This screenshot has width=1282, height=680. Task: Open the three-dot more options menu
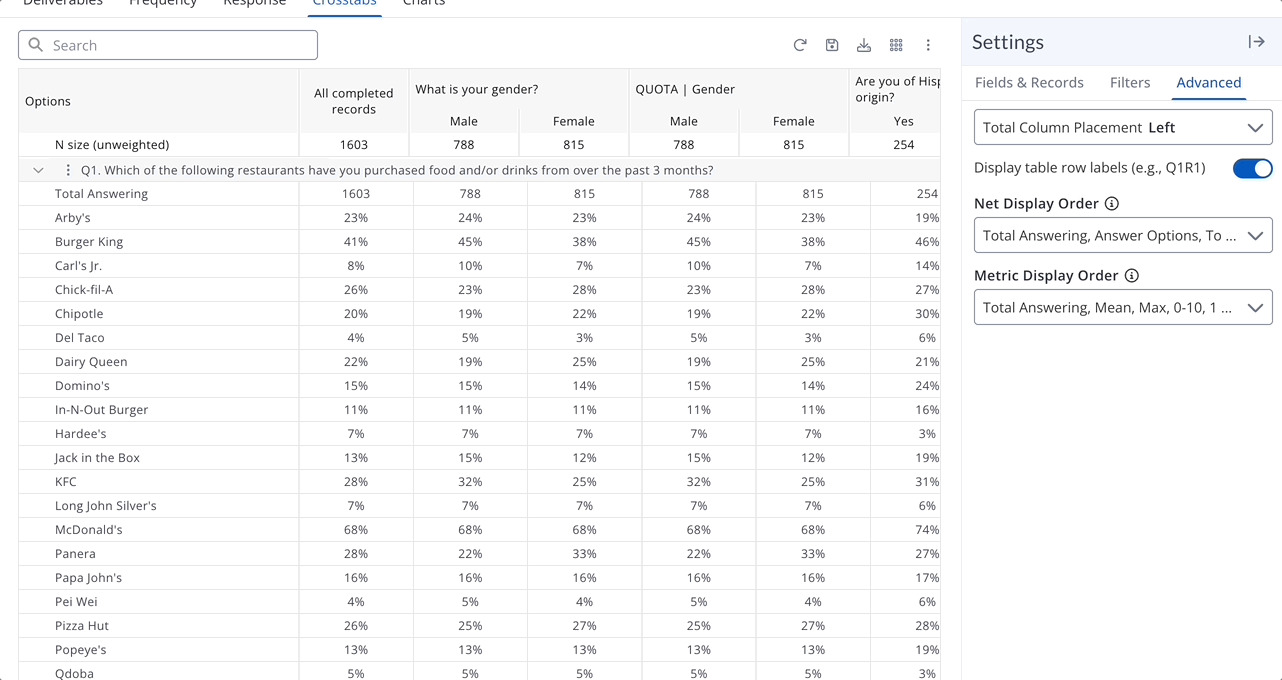point(928,45)
